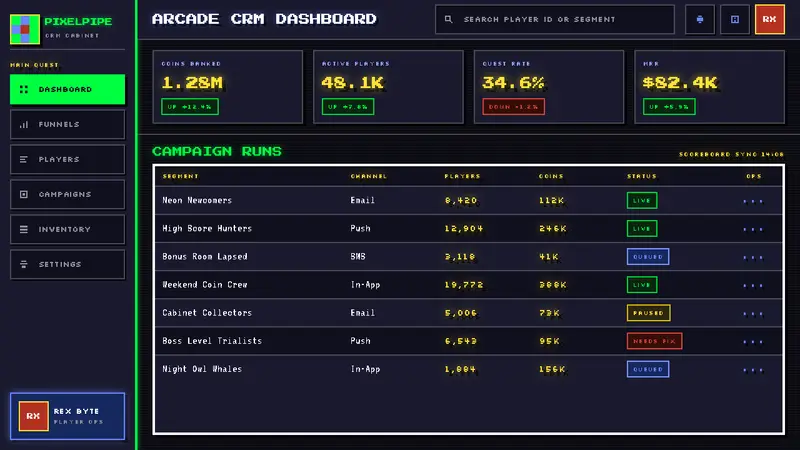Screen dimensions: 800x450
Task: Click NEEDS FIX badge for Boss Level Trialists
Action: coord(655,341)
